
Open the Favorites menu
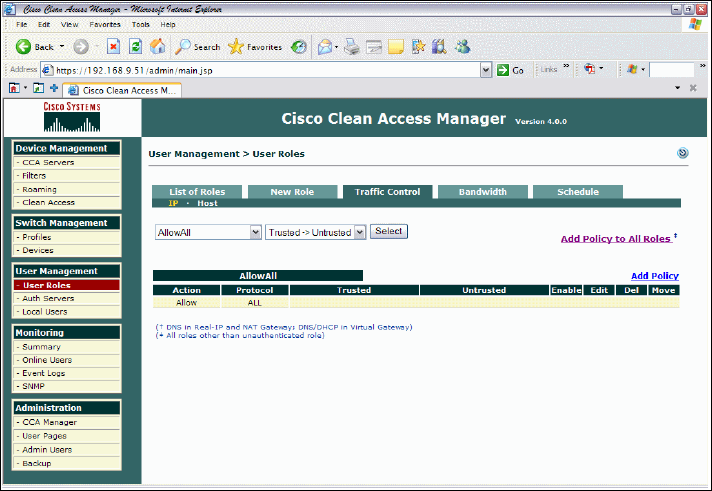[105, 23]
